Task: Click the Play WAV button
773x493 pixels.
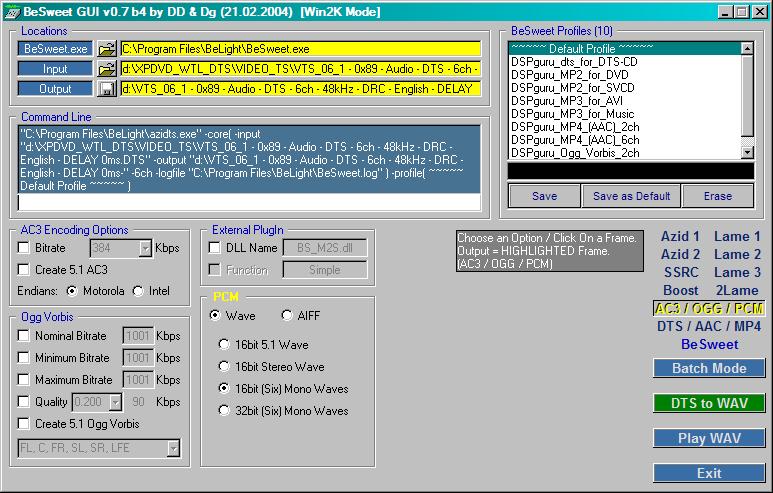Action: [x=709, y=438]
